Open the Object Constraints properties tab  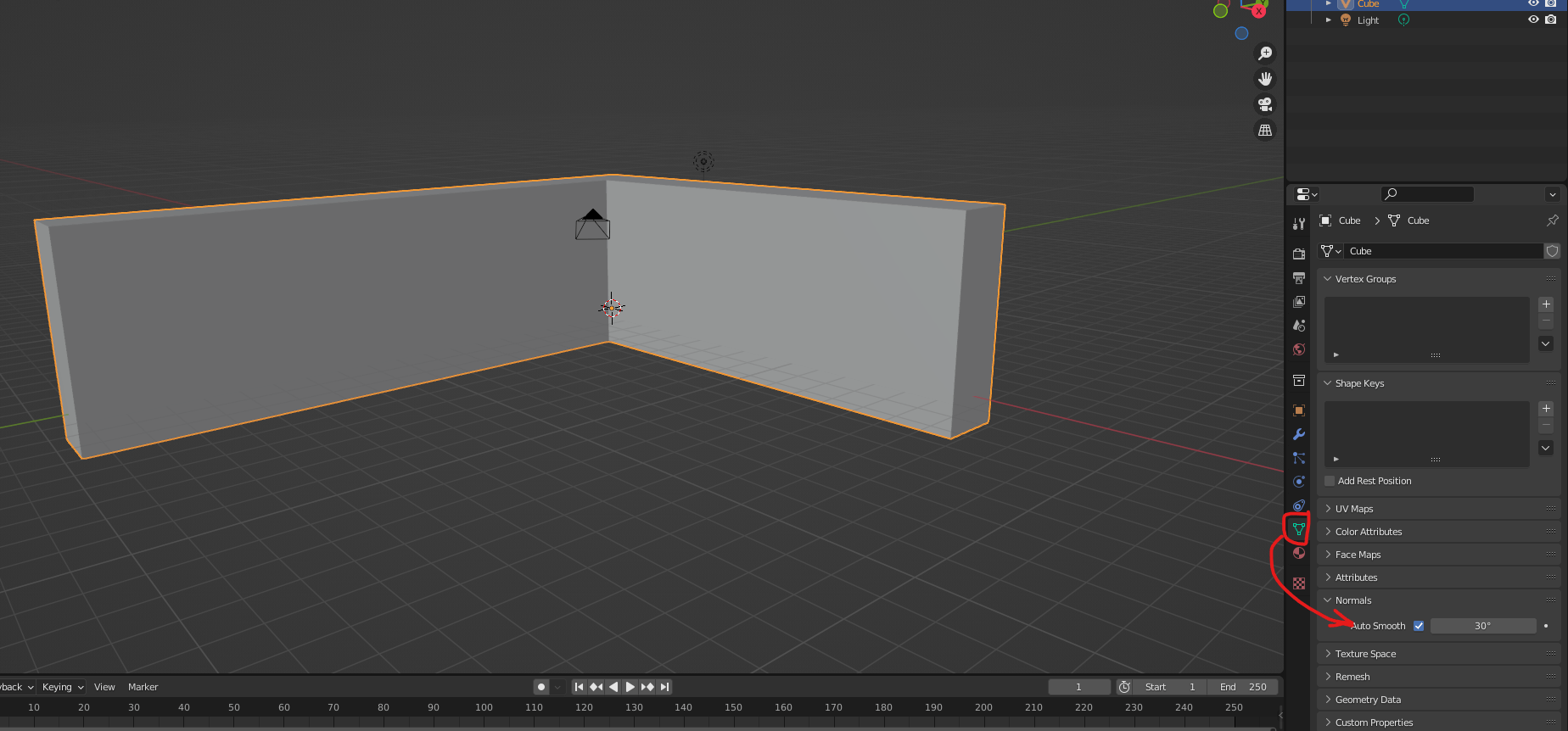click(x=1299, y=505)
